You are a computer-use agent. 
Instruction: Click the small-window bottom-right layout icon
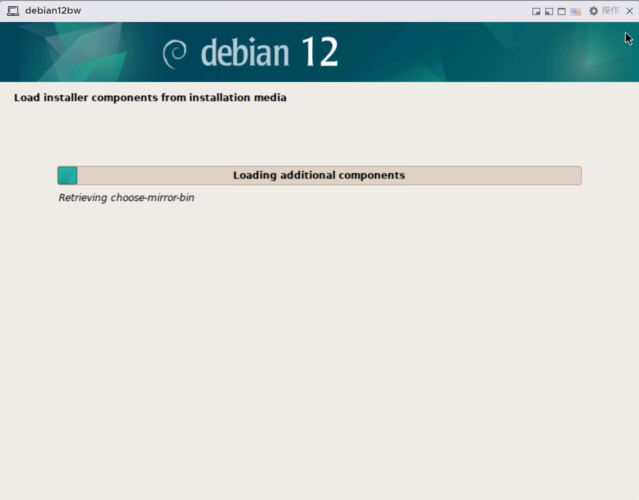point(537,11)
